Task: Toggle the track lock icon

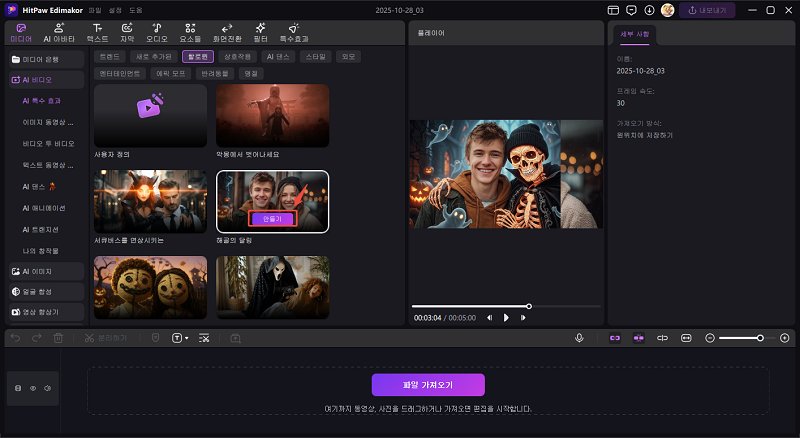Action: pyautogui.click(x=17, y=387)
